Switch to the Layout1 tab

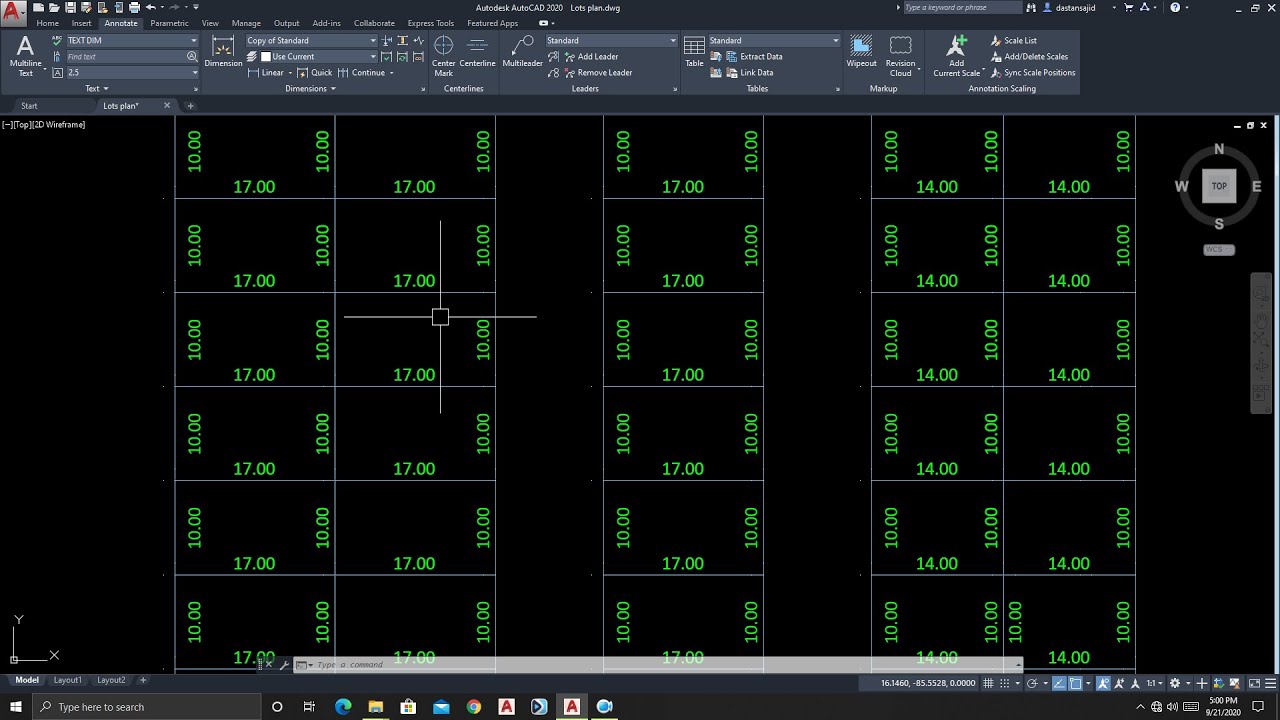pyautogui.click(x=68, y=680)
